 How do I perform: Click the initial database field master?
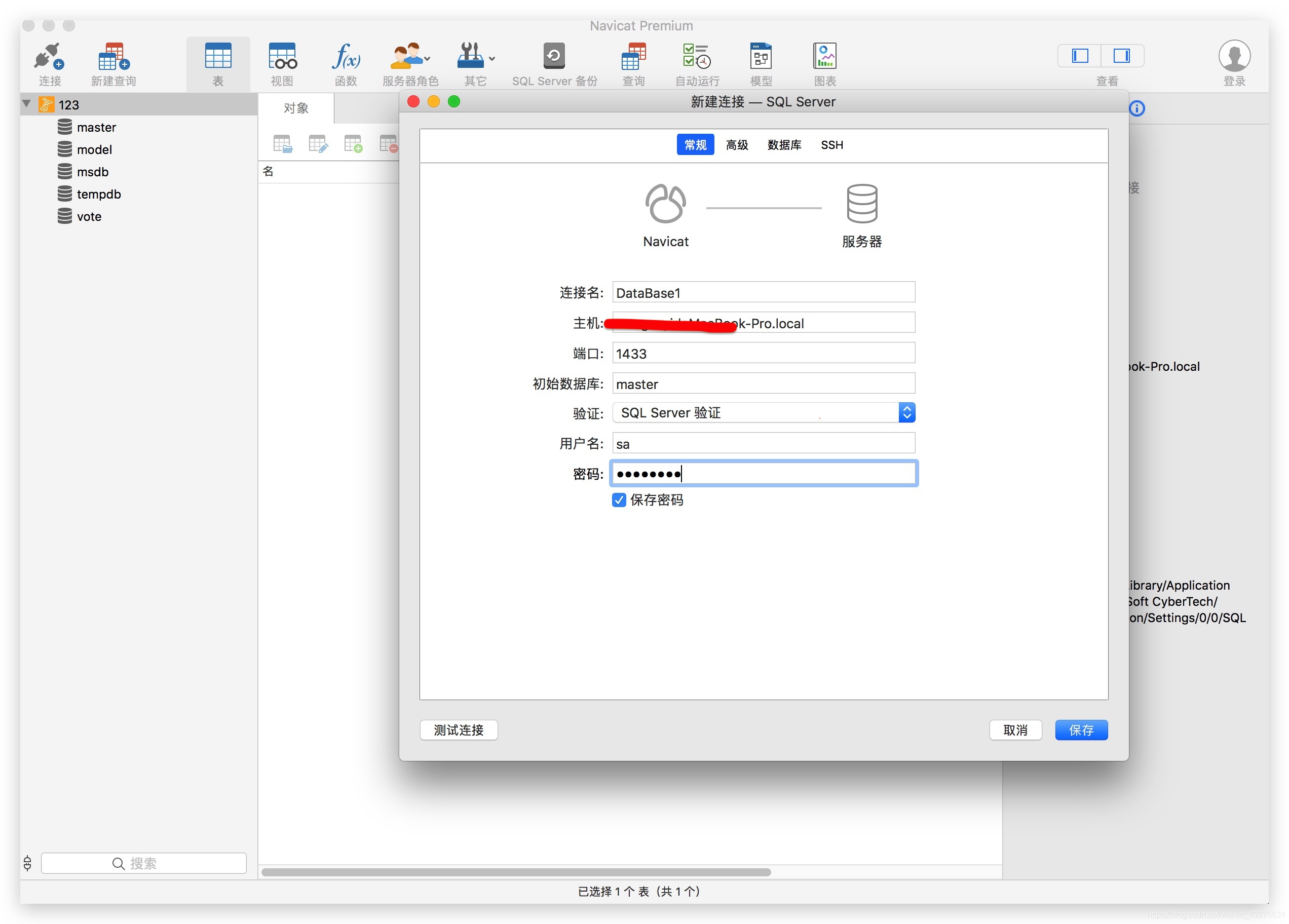tap(763, 383)
